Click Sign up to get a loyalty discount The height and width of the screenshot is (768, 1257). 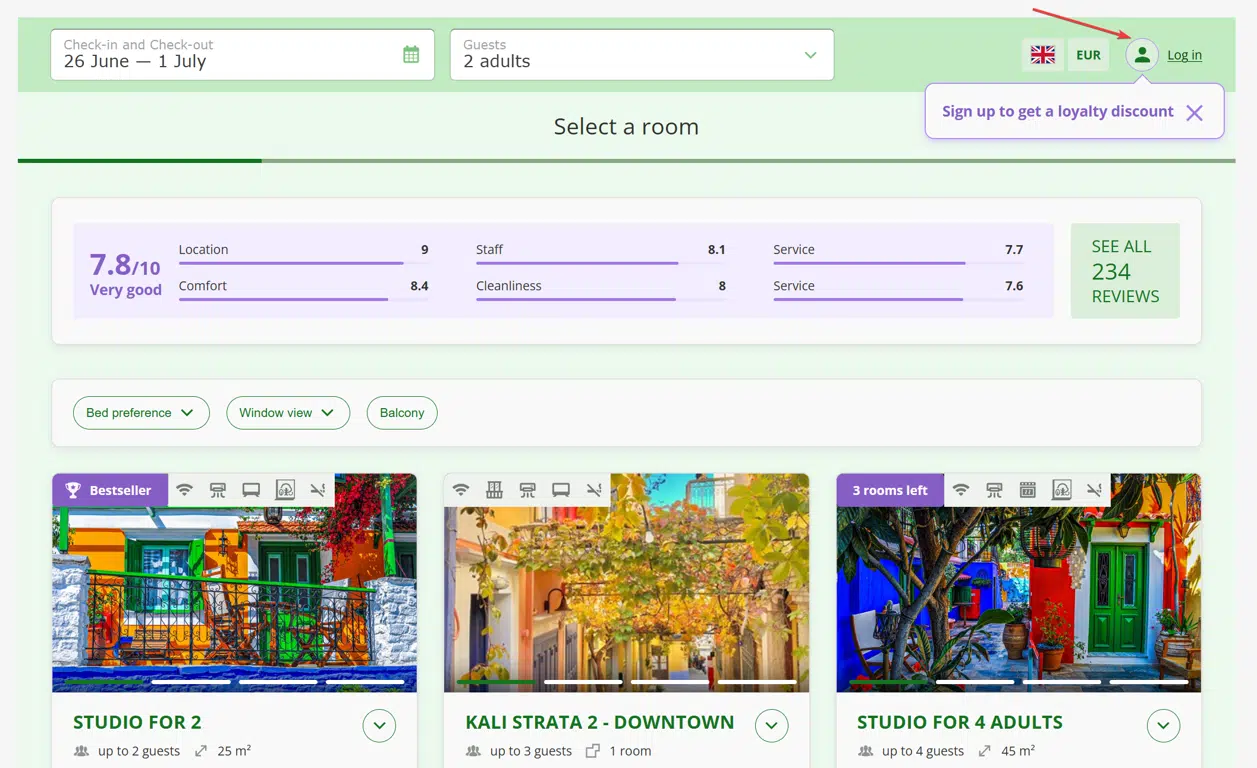(1058, 111)
